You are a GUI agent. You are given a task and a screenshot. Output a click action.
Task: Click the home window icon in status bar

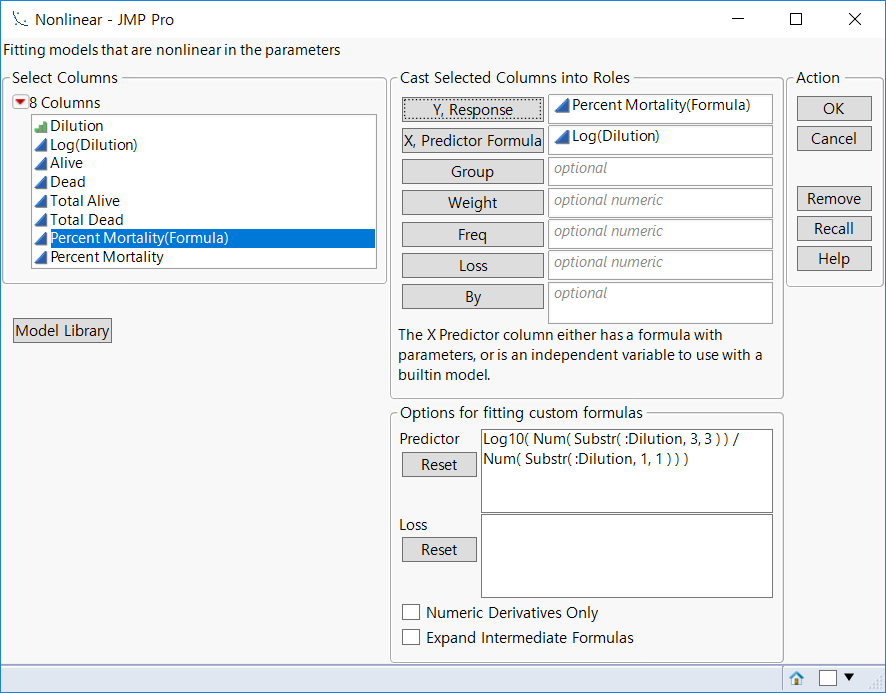click(x=796, y=678)
